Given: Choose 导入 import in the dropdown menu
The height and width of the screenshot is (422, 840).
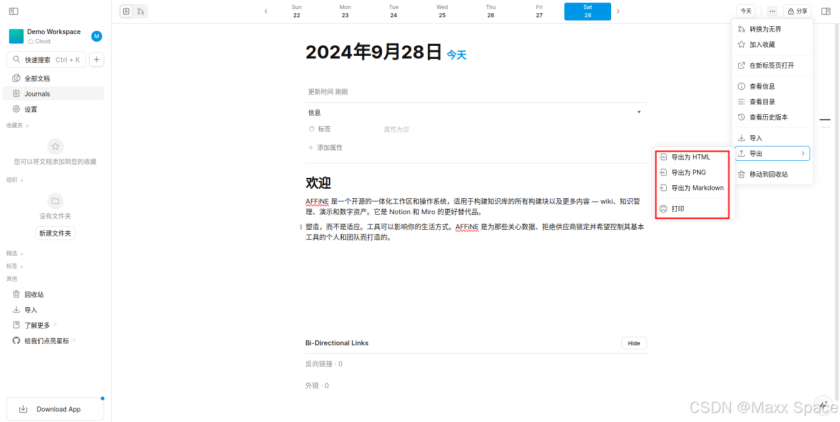Looking at the screenshot, I should click(772, 138).
